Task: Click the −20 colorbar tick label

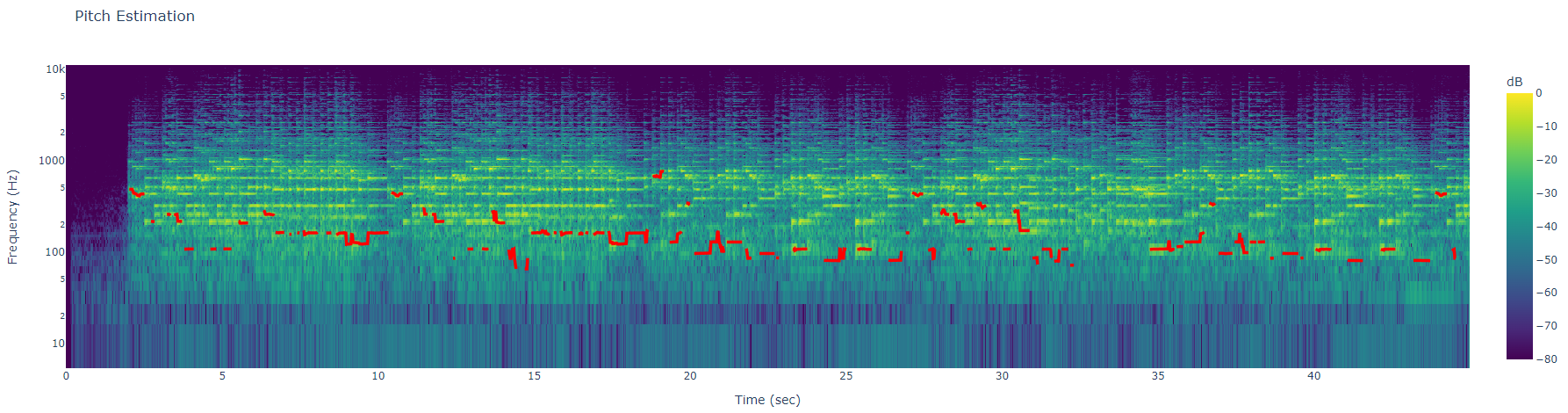Action: [x=1546, y=160]
